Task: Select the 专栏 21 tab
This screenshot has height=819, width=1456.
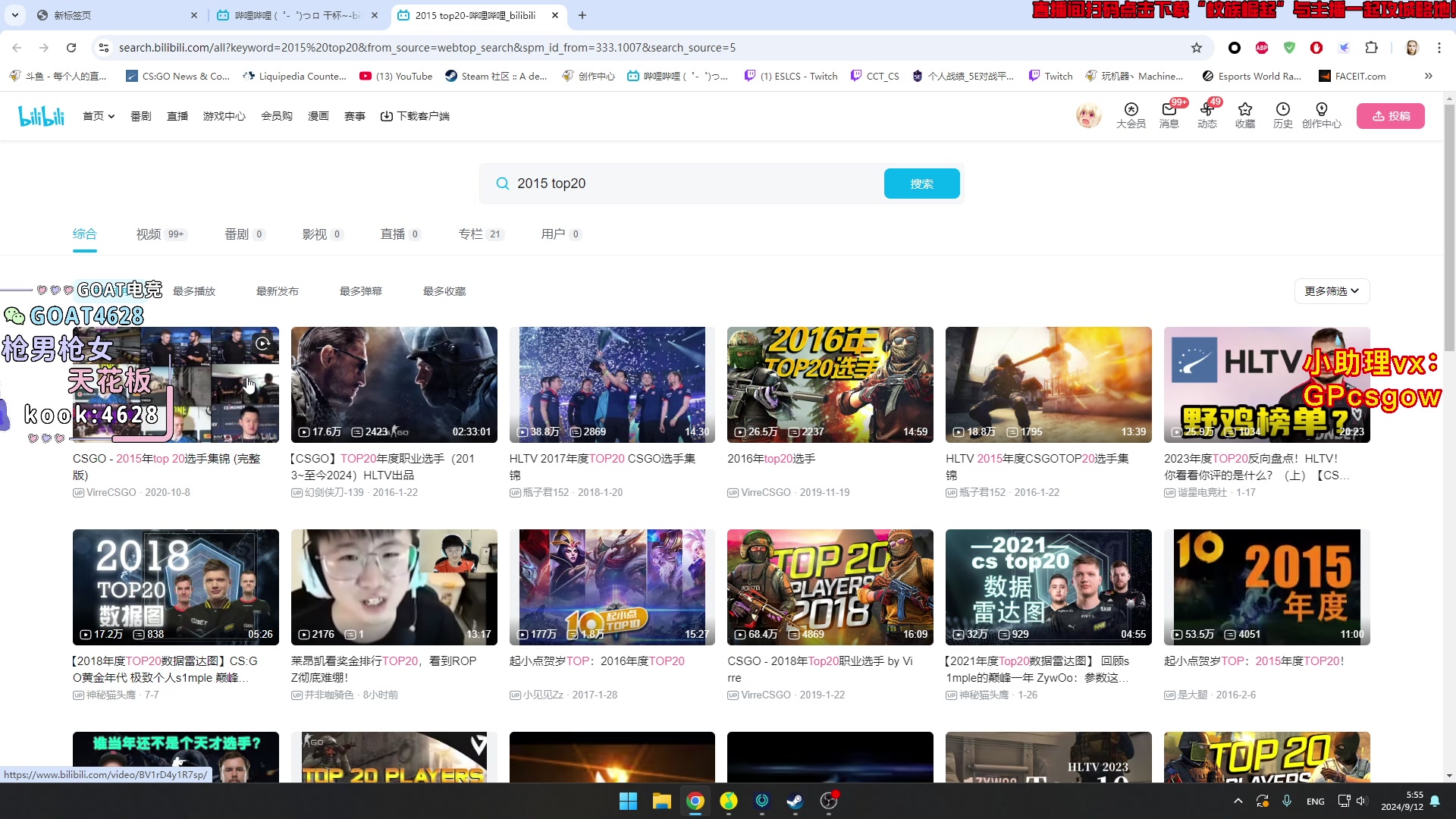Action: pos(480,233)
